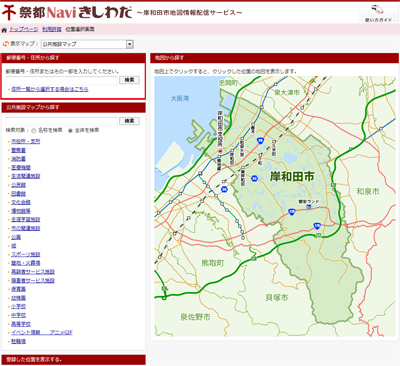Click blue route shield near 岸和田市 label
400x366 pixels.
(254, 179)
